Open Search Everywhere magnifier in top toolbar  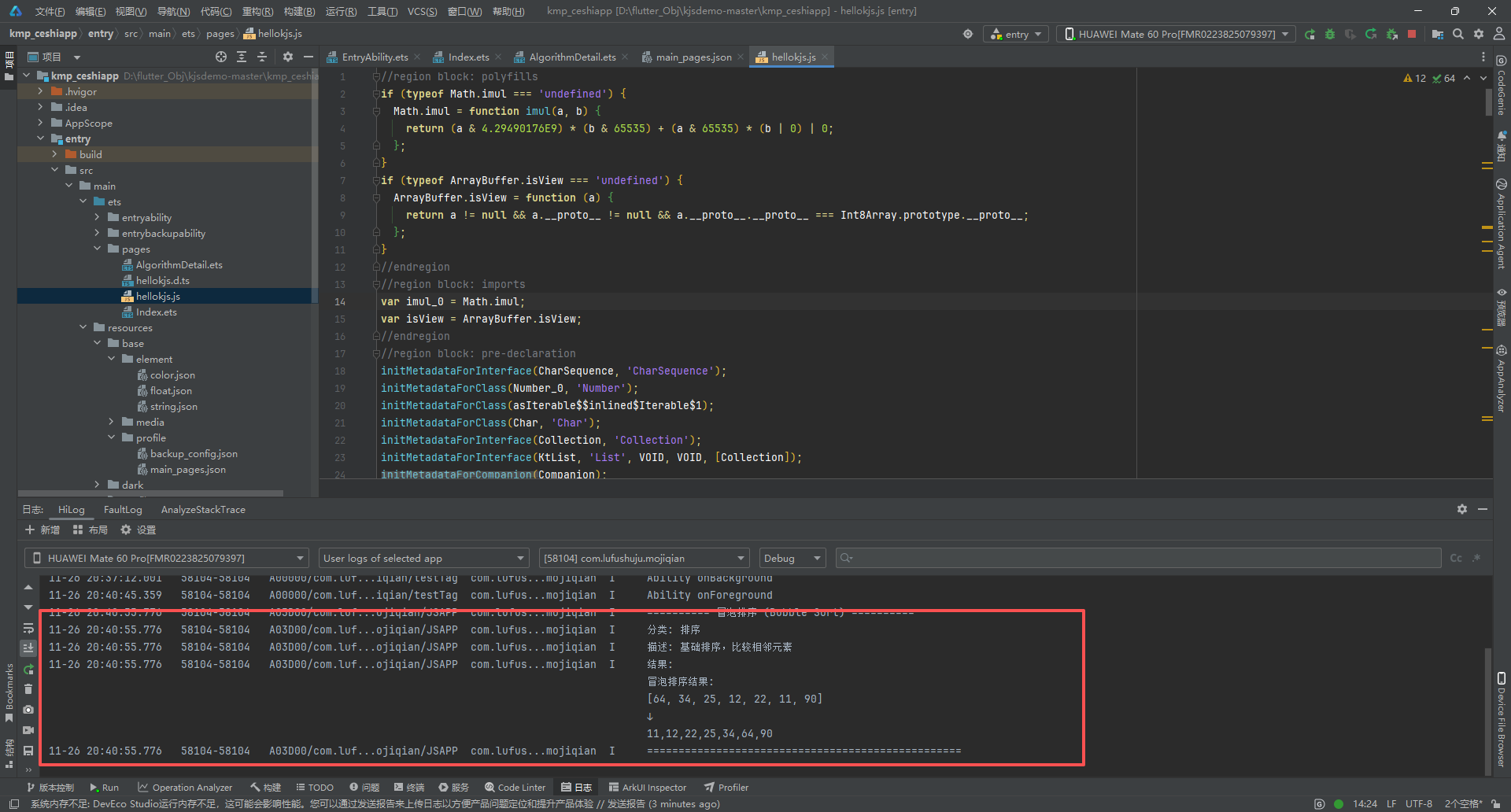click(x=1458, y=34)
